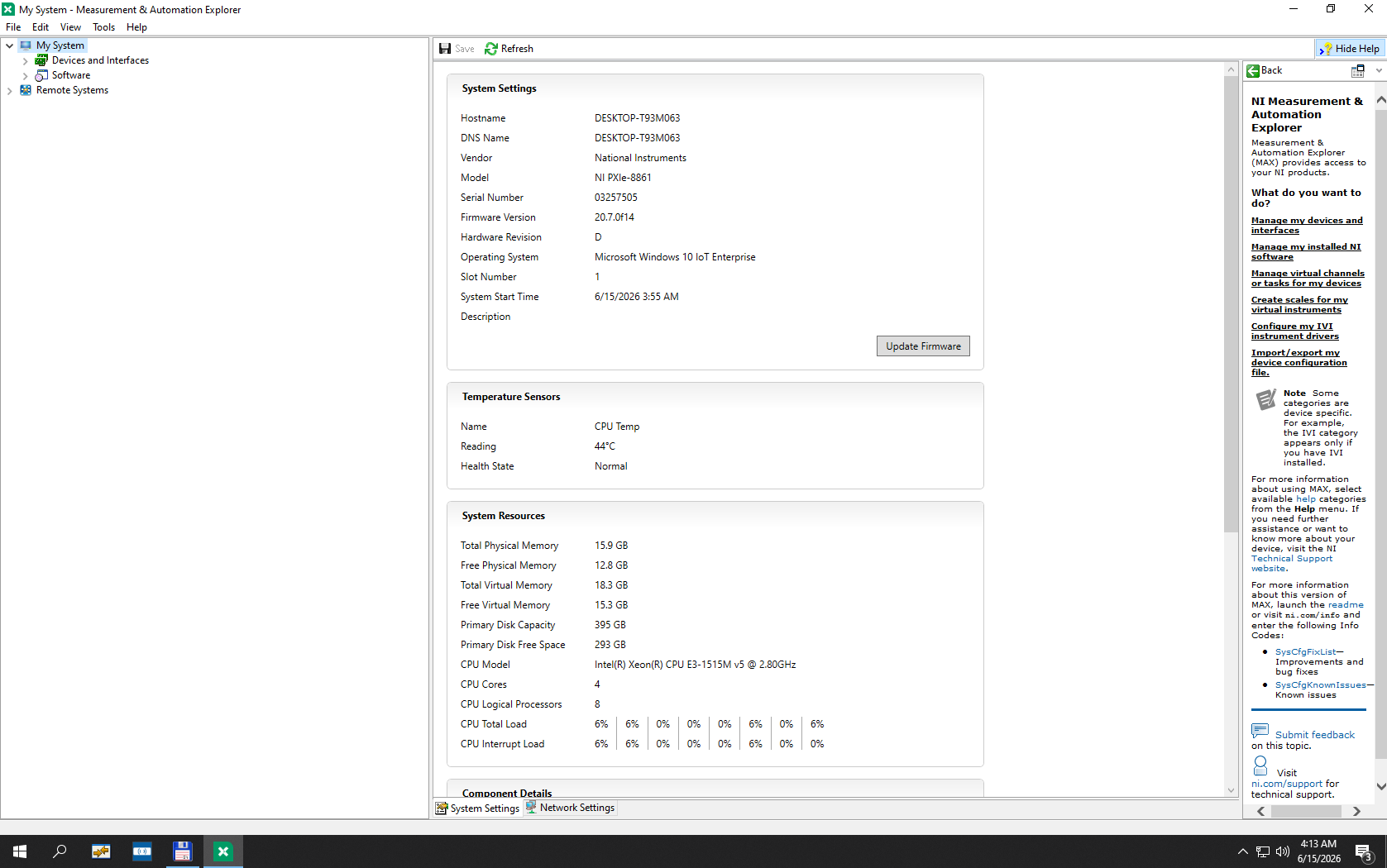The image size is (1387, 868).
Task: Open the readme link
Action: 1346,605
